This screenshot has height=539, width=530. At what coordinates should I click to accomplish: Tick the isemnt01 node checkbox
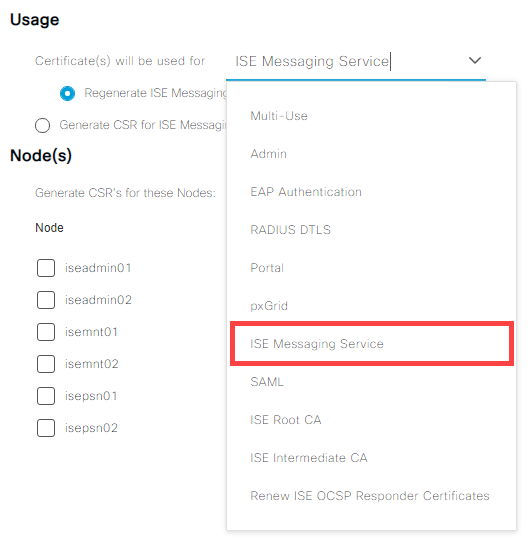(x=46, y=332)
